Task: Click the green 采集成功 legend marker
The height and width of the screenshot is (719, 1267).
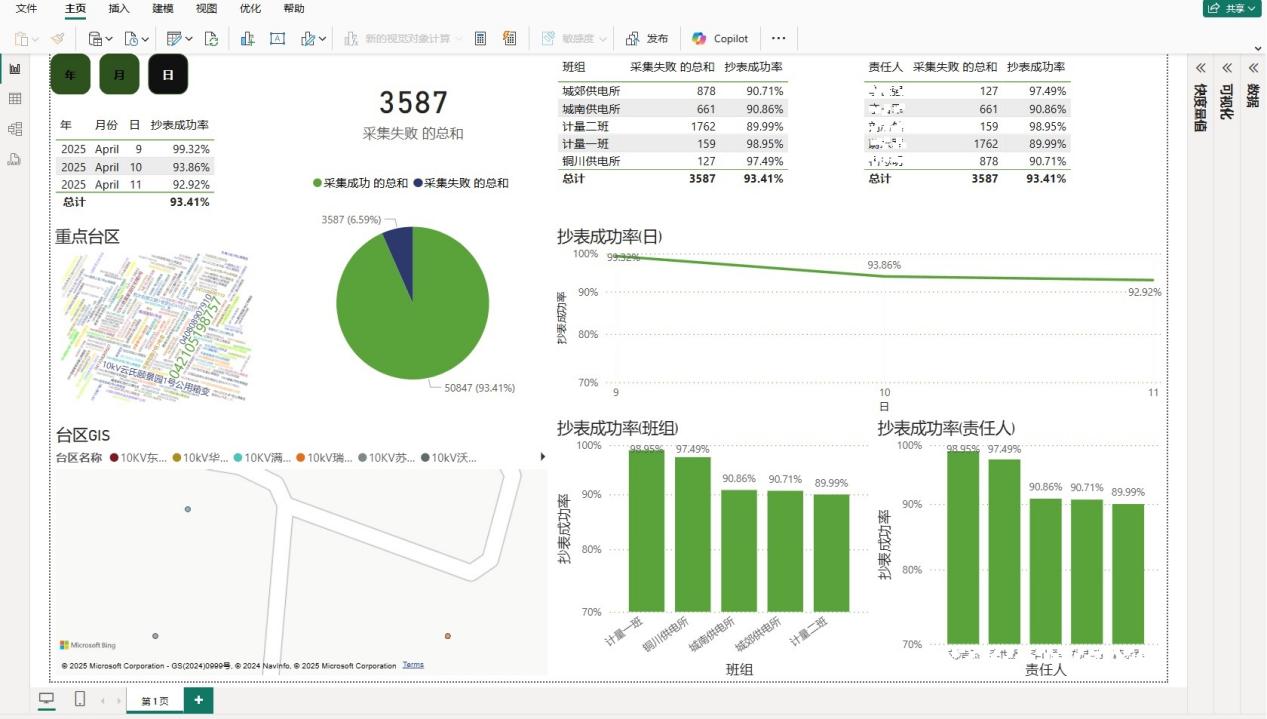Action: (318, 183)
